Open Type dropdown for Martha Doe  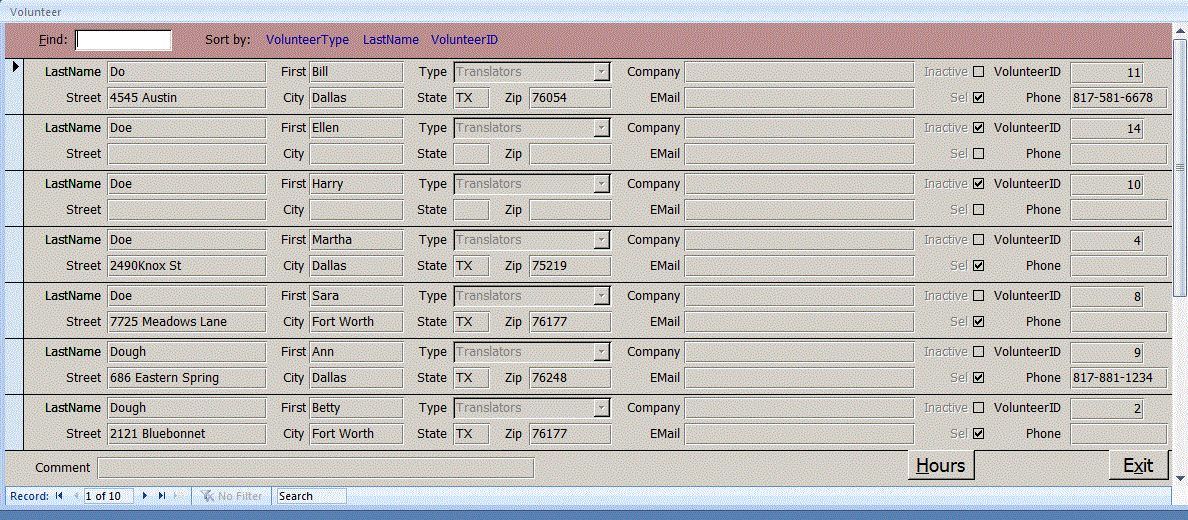(x=602, y=240)
